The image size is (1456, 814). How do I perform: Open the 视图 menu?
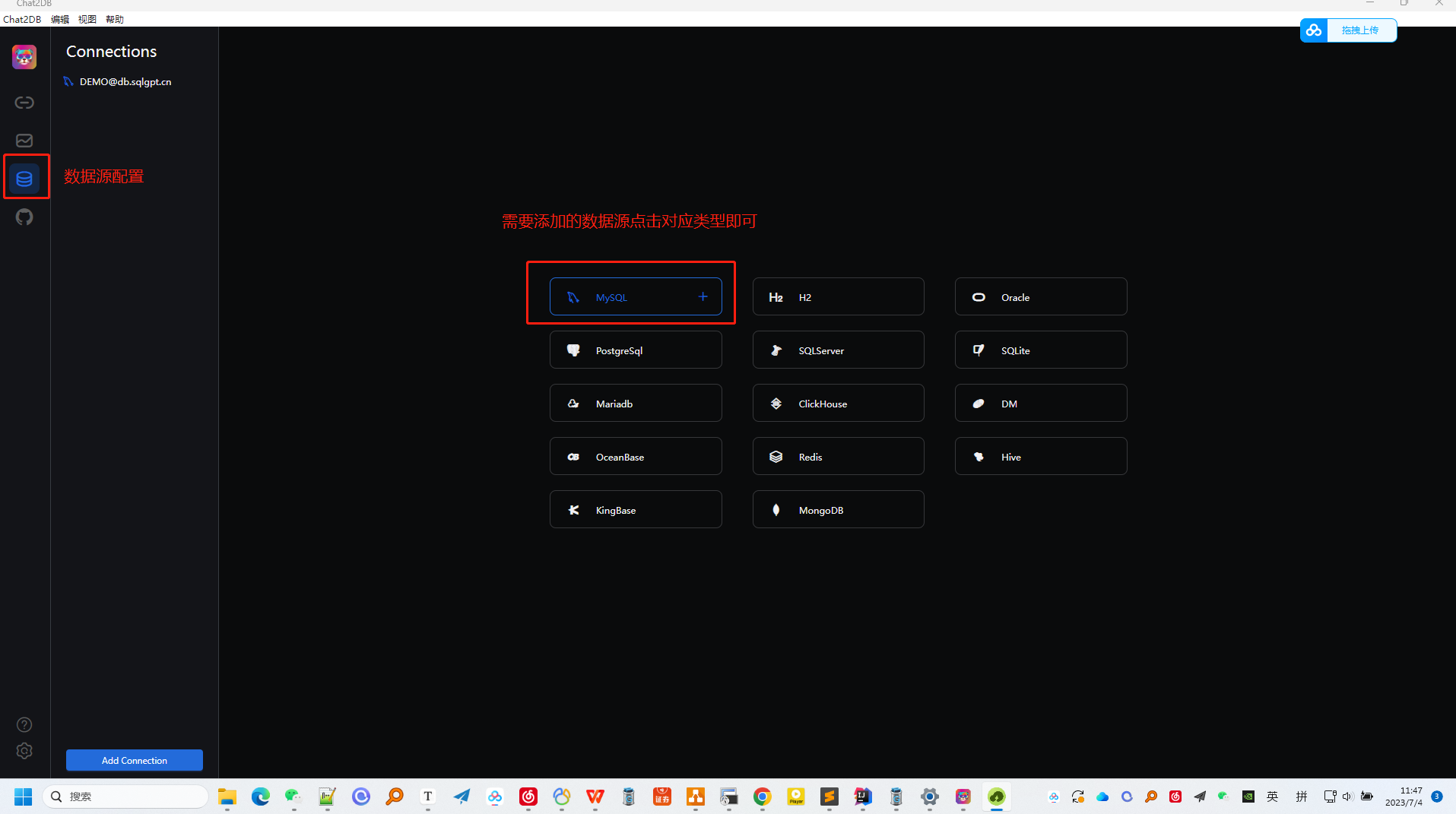(87, 19)
